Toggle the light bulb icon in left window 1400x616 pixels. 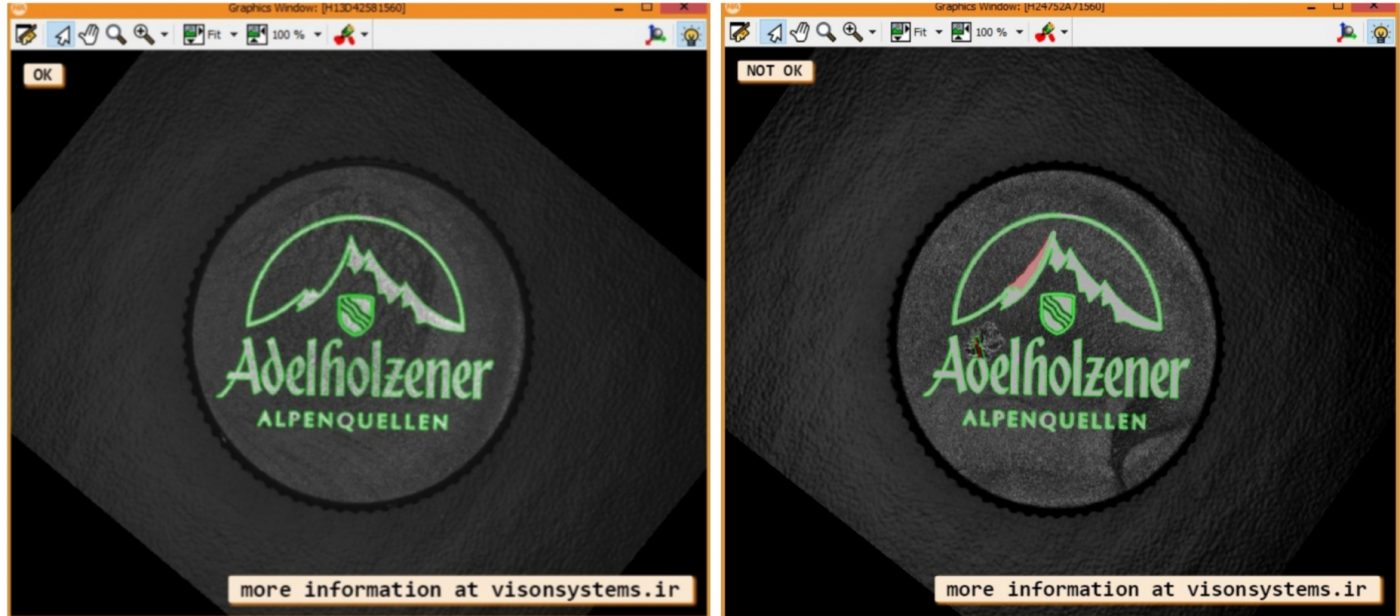tap(690, 34)
